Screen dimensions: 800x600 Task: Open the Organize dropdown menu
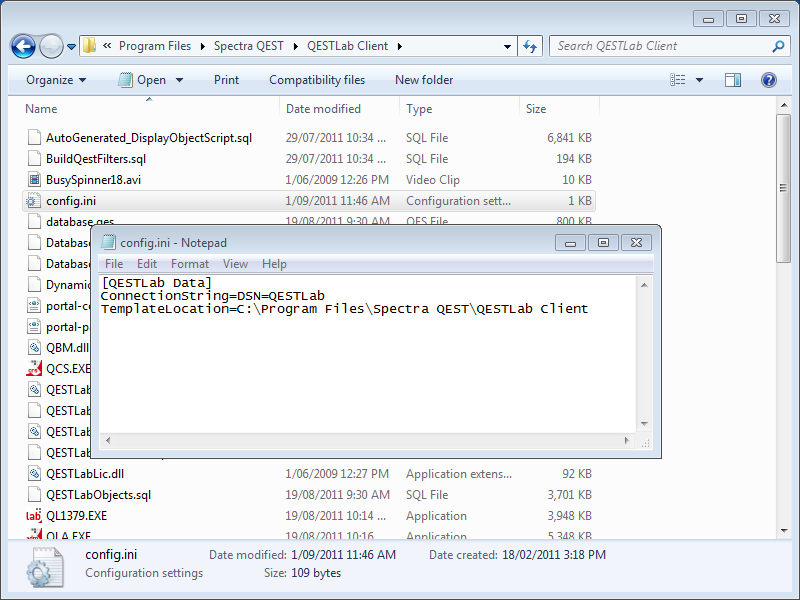56,80
